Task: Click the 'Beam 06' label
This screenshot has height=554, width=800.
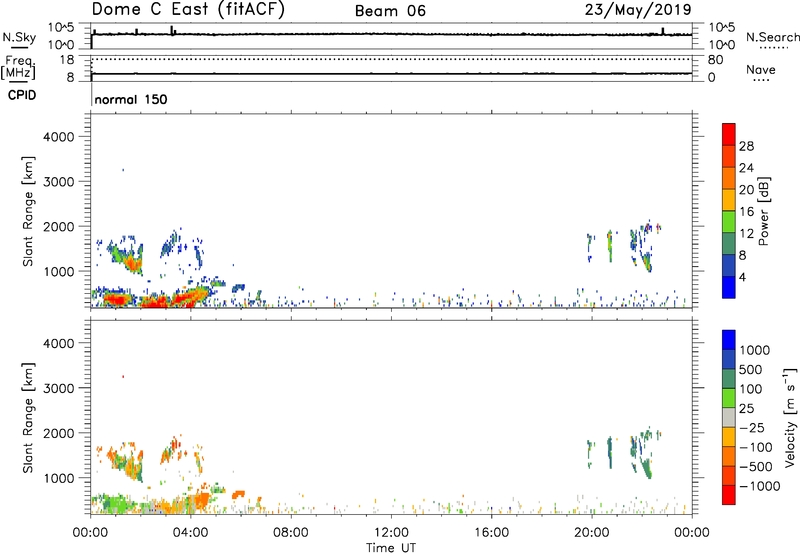Action: 390,11
